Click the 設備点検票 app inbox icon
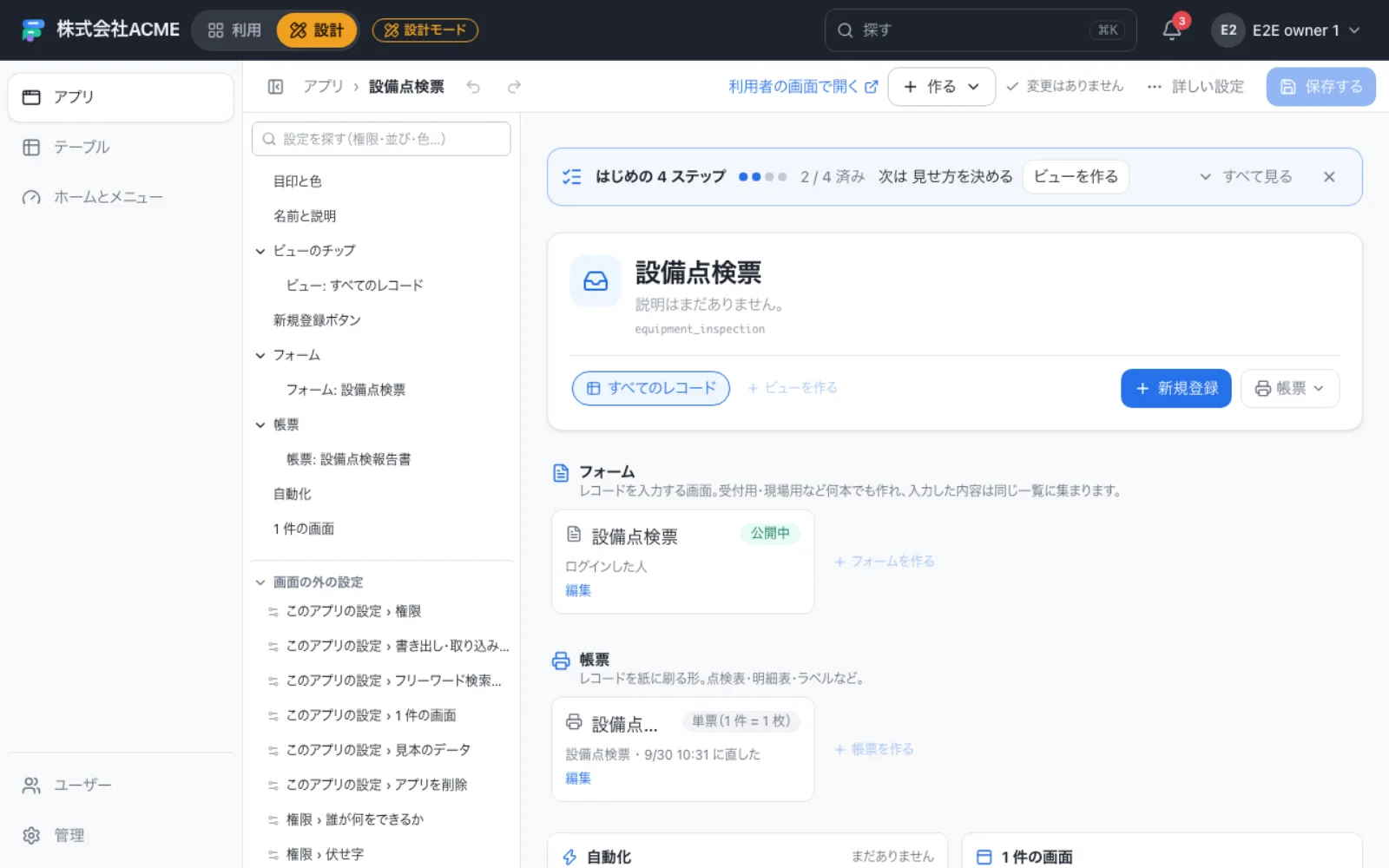This screenshot has height=868, width=1389. point(596,281)
